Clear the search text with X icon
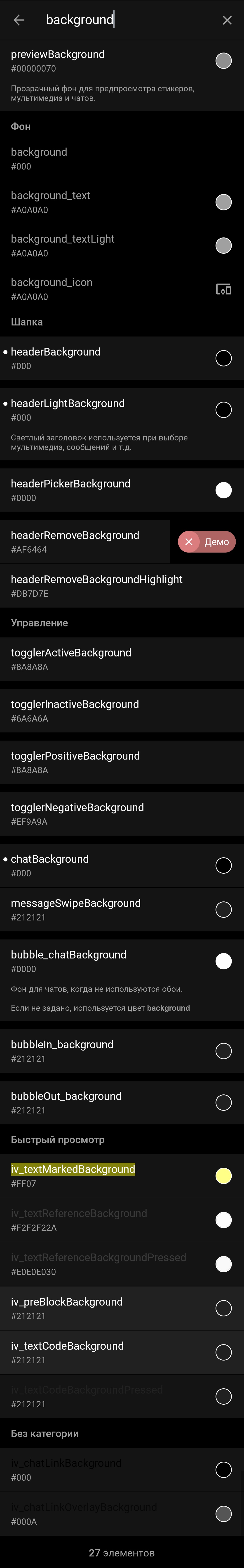Image resolution: width=244 pixels, height=1568 pixels. click(227, 20)
